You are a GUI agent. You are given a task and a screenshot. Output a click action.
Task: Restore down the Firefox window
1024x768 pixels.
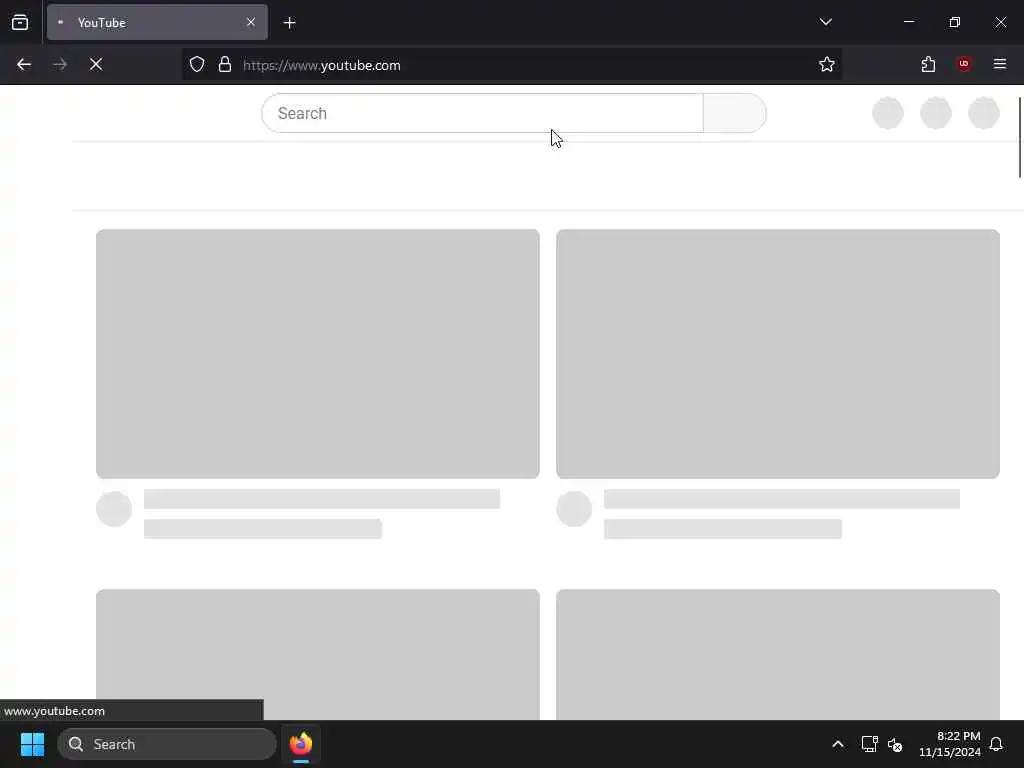[x=954, y=22]
